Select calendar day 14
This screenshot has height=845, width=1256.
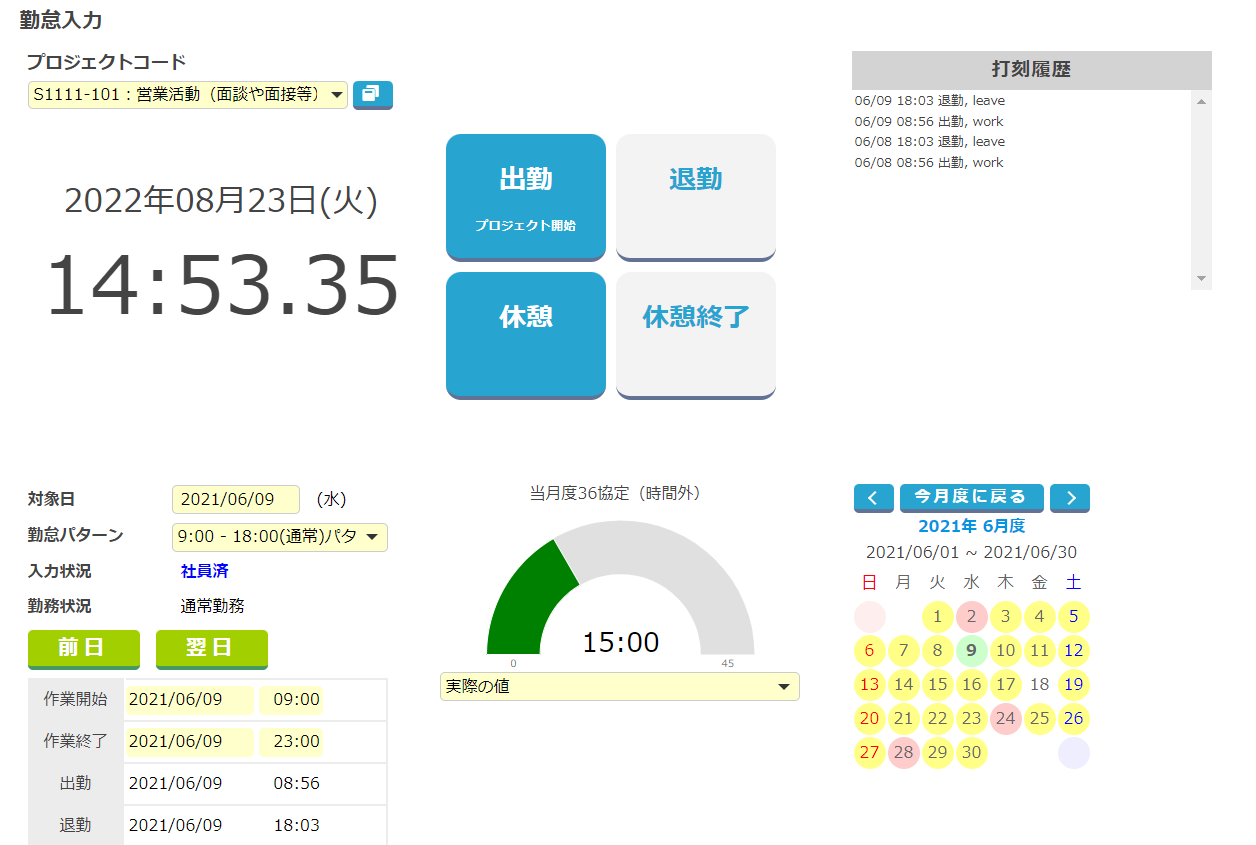click(904, 685)
